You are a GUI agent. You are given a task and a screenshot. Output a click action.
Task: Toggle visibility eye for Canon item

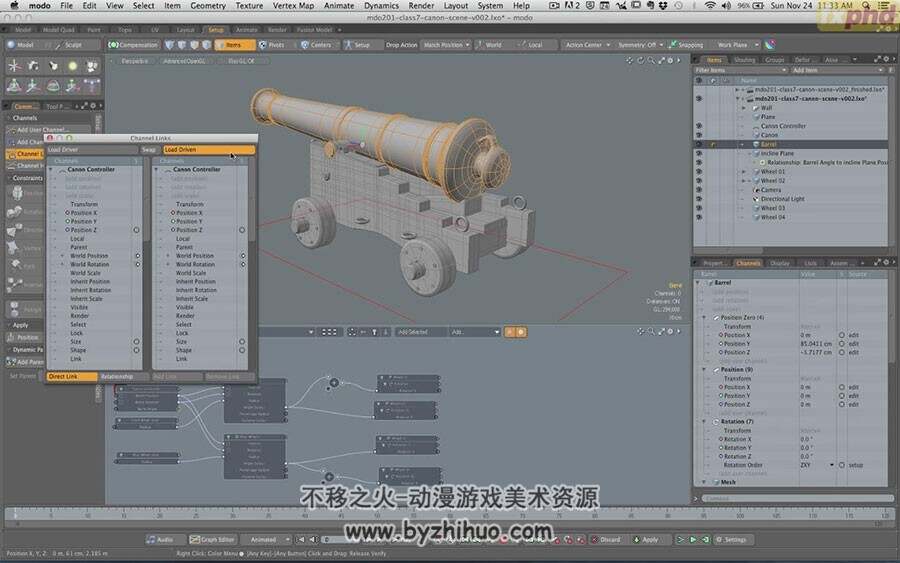click(x=699, y=135)
